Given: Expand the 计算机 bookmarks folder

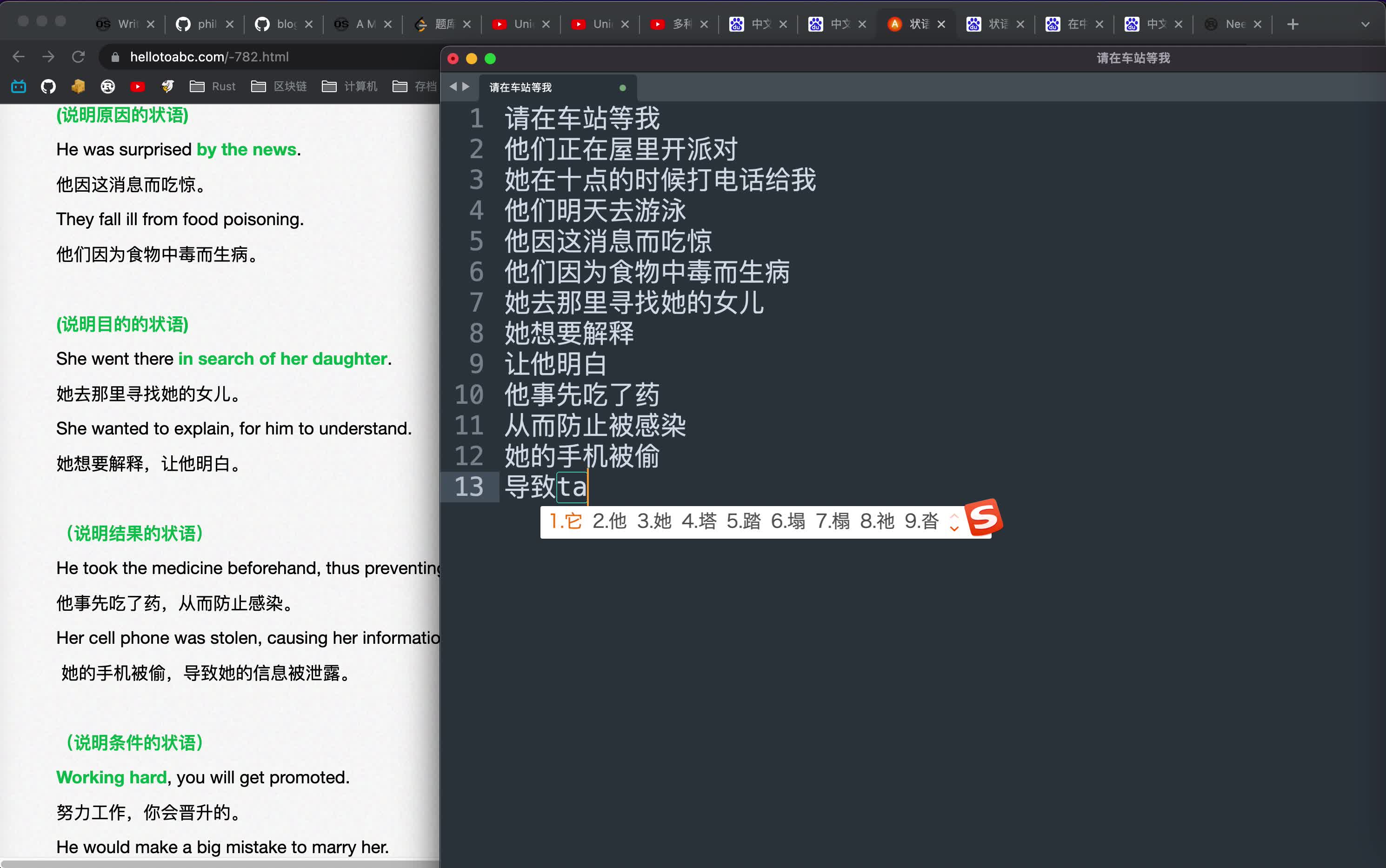Looking at the screenshot, I should click(x=349, y=86).
